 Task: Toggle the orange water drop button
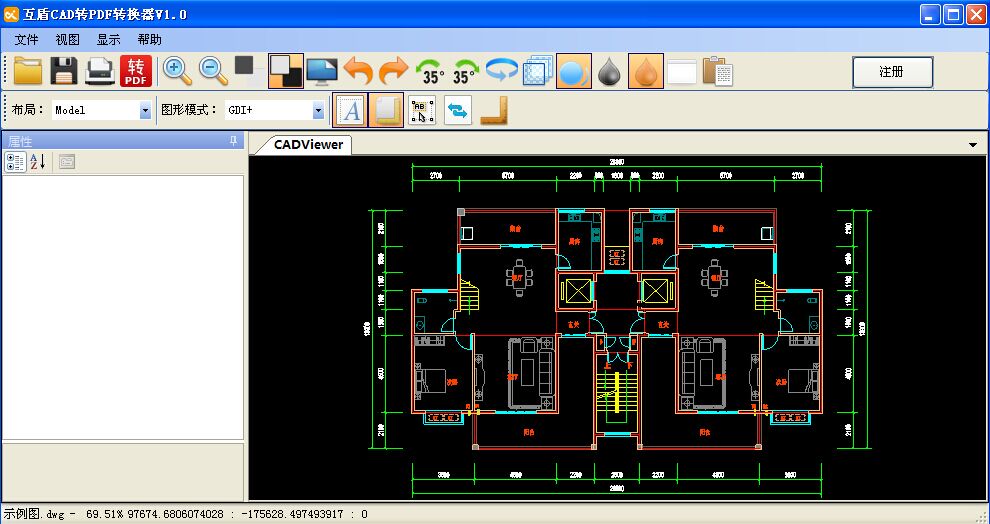(x=645, y=71)
